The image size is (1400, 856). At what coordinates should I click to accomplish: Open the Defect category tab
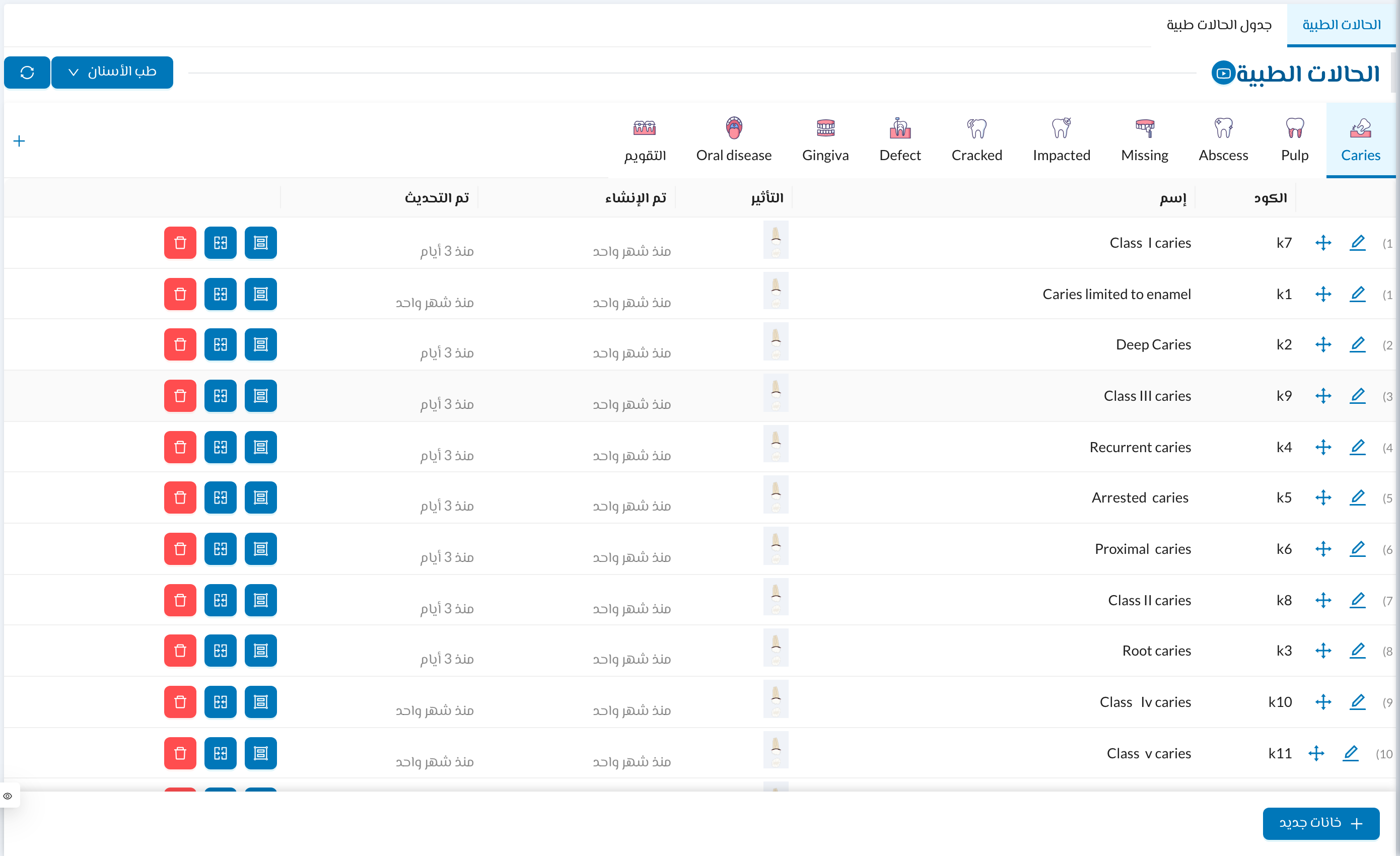click(x=900, y=140)
